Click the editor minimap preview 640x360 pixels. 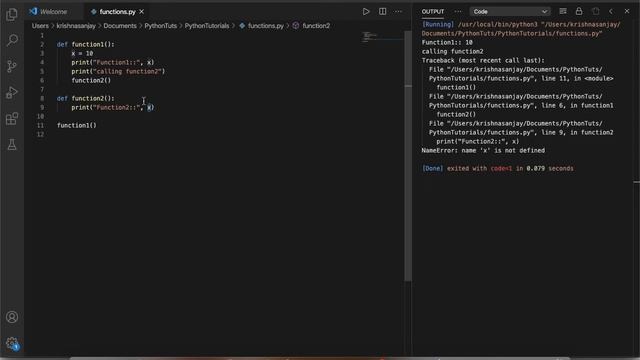click(382, 38)
